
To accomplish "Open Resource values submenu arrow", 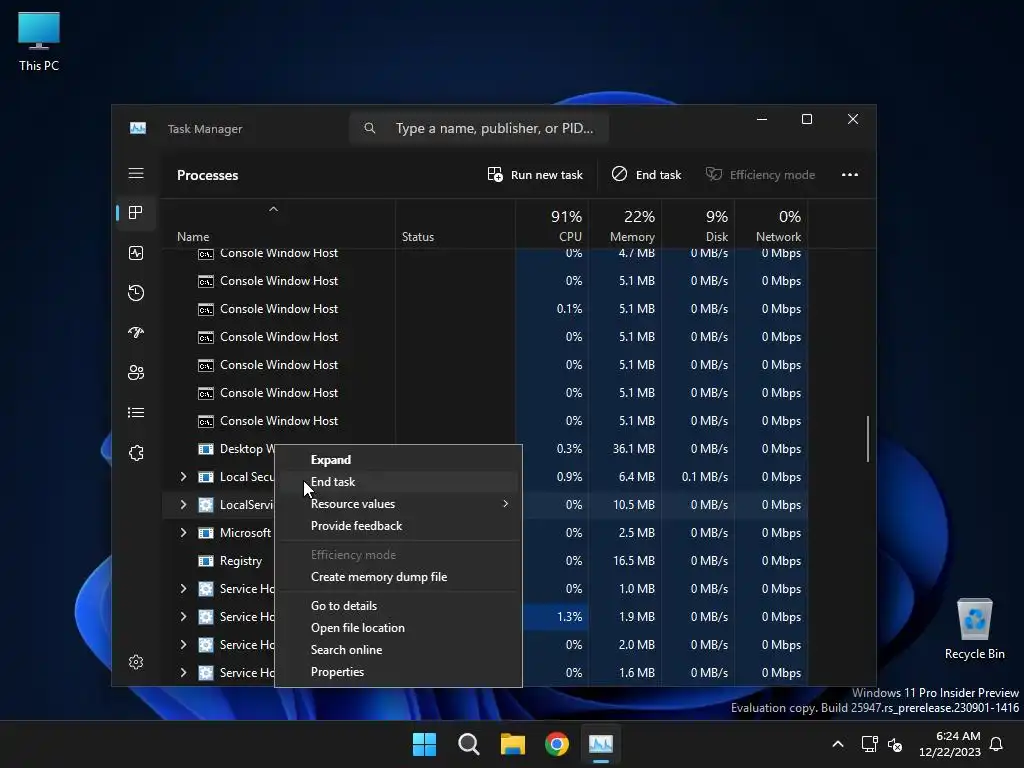I will coord(505,504).
